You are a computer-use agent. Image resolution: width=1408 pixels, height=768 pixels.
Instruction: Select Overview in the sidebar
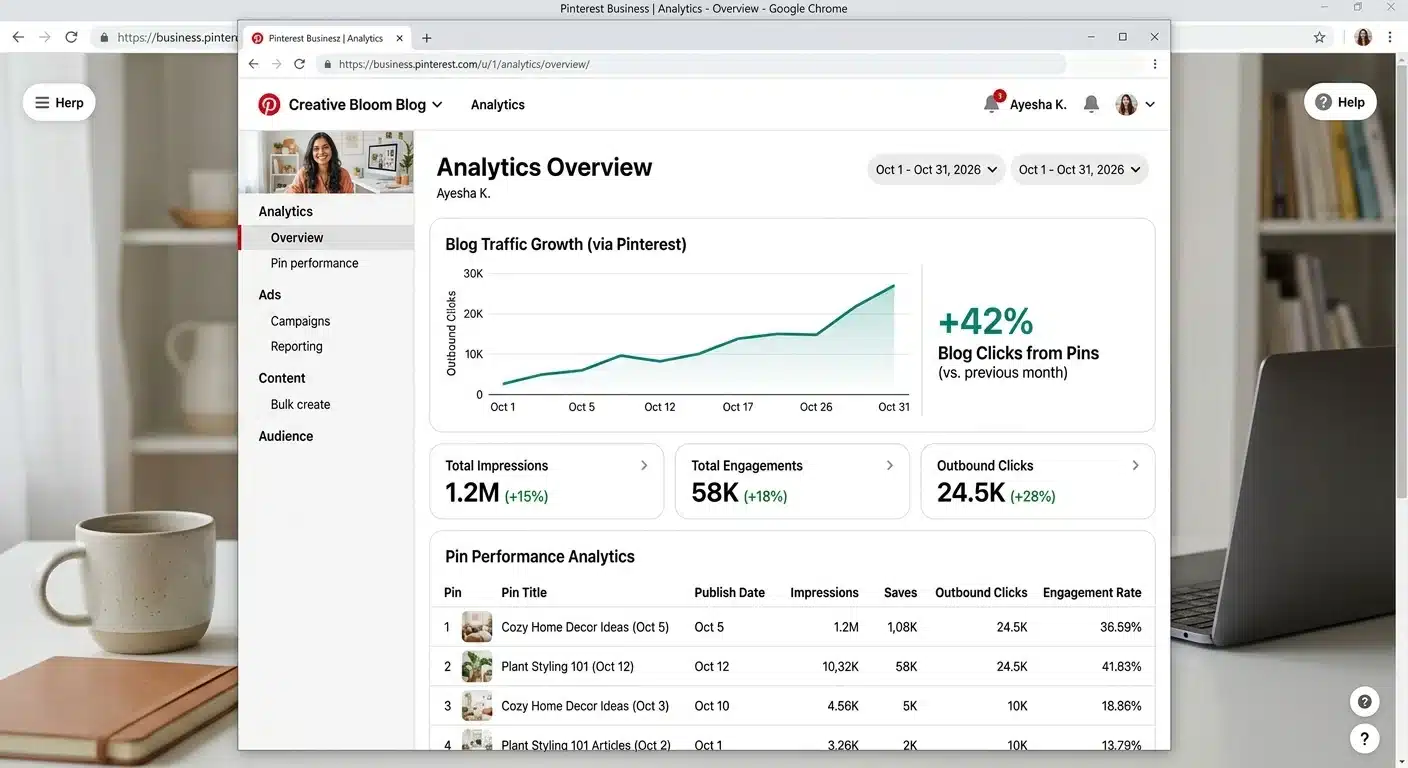tap(326, 237)
